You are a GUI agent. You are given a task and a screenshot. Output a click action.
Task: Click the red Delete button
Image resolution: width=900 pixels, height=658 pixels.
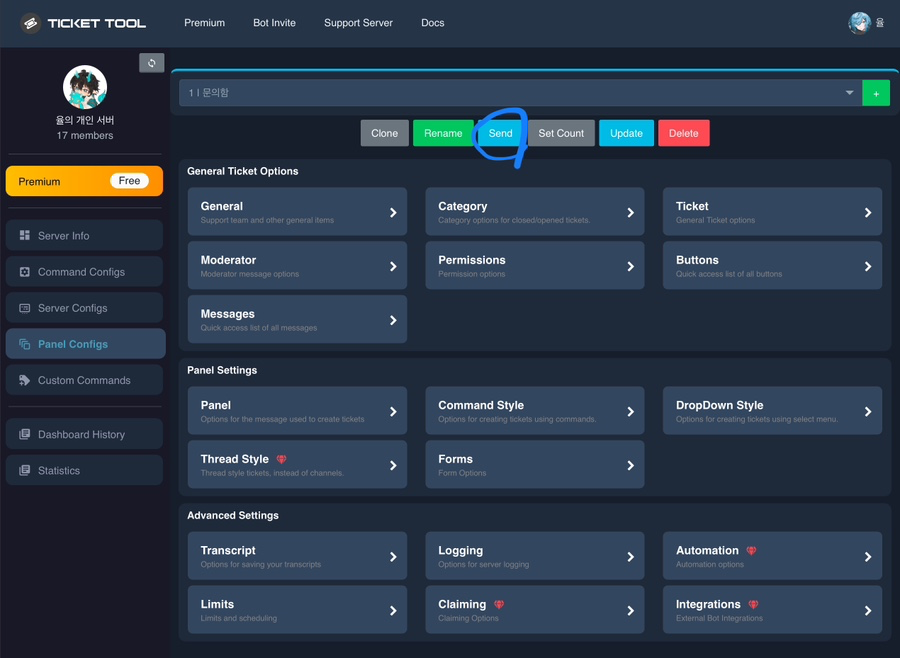click(684, 133)
